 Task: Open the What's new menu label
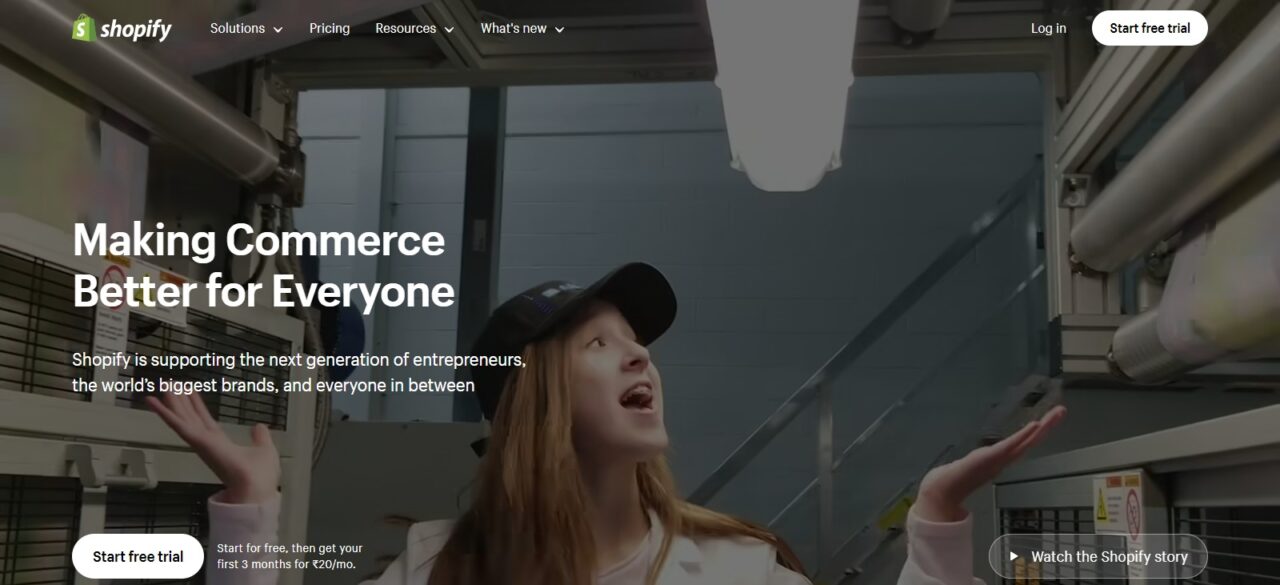tap(513, 28)
